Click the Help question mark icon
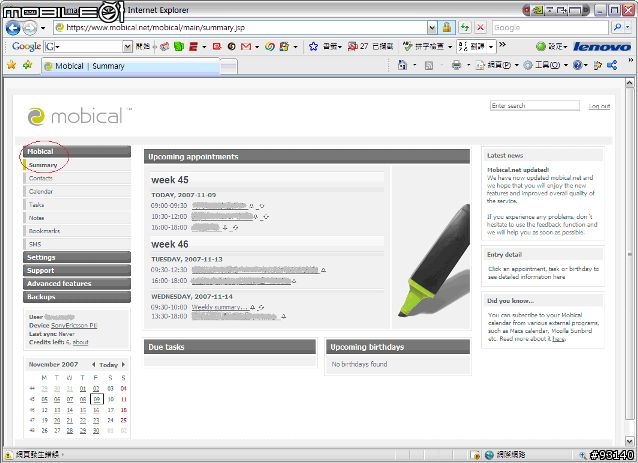Image resolution: width=638 pixels, height=463 pixels. tap(577, 65)
